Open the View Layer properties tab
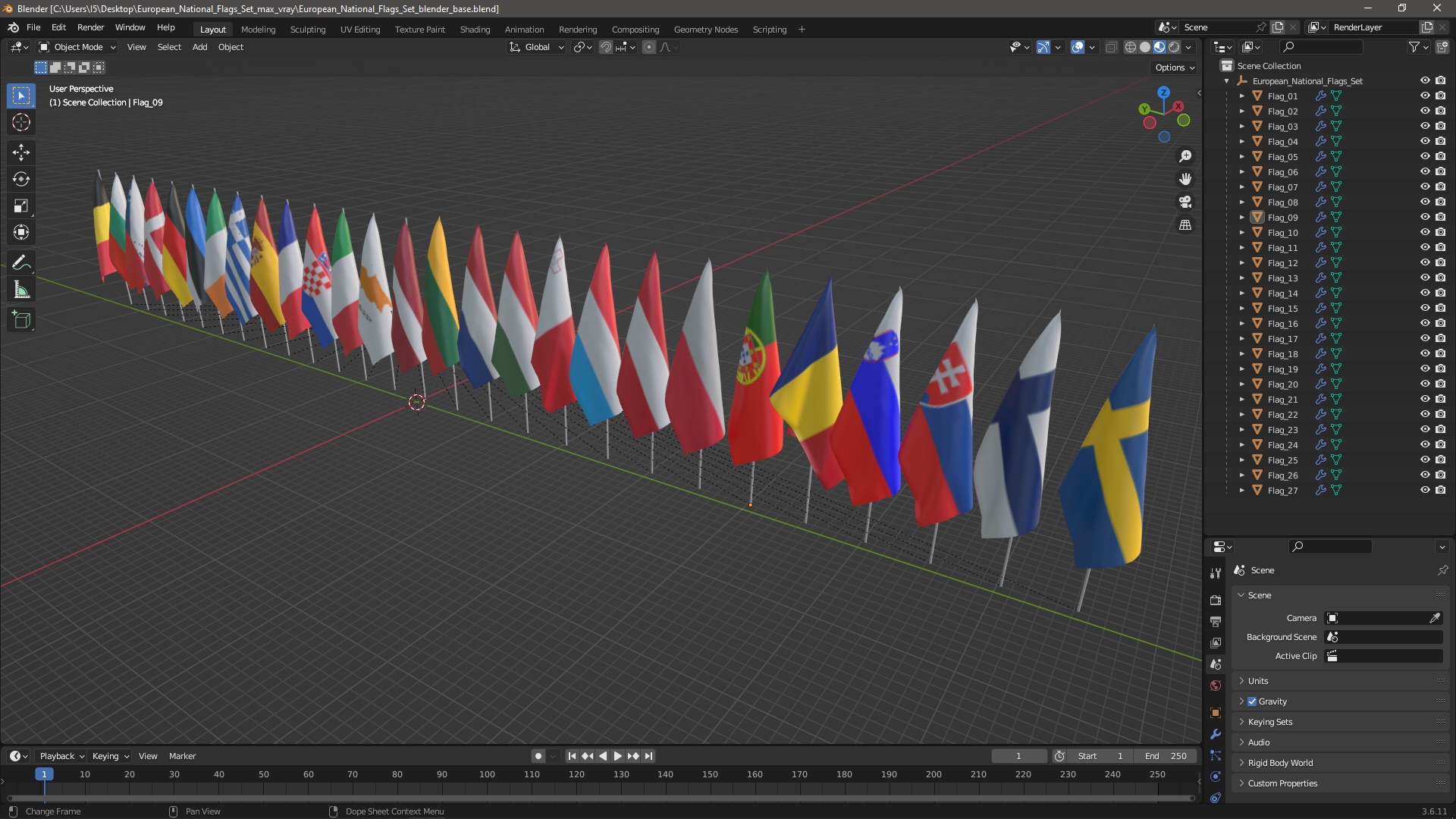Screen dimensions: 1456x819 pyautogui.click(x=1216, y=642)
